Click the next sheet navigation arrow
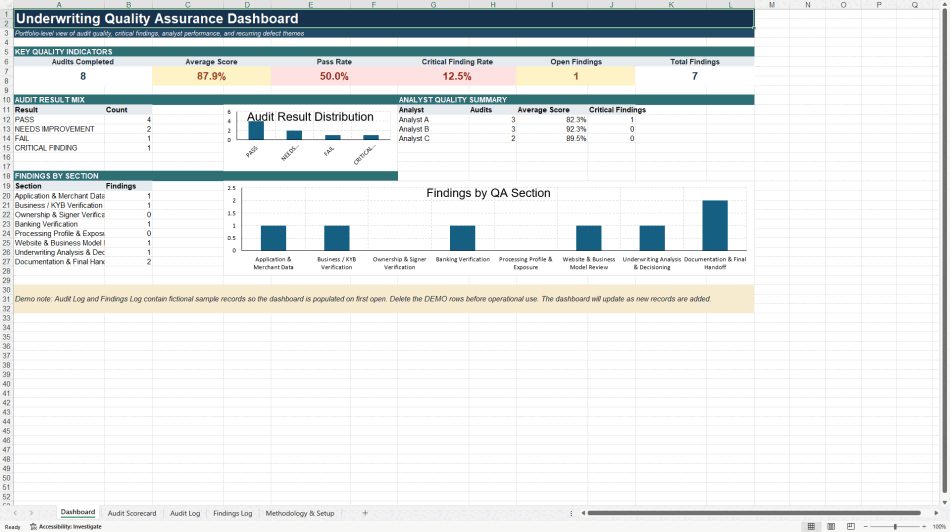The image size is (950, 532). 32,513
